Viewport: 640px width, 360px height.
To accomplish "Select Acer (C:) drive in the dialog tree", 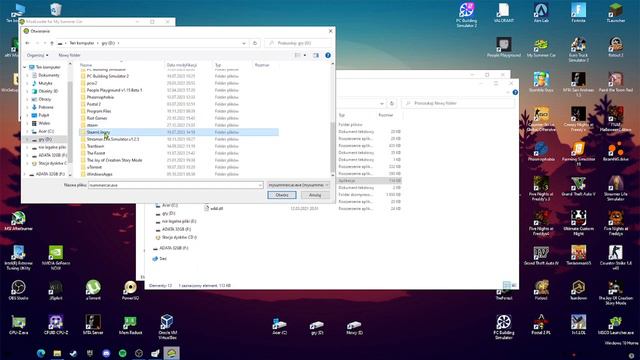I will (x=46, y=131).
